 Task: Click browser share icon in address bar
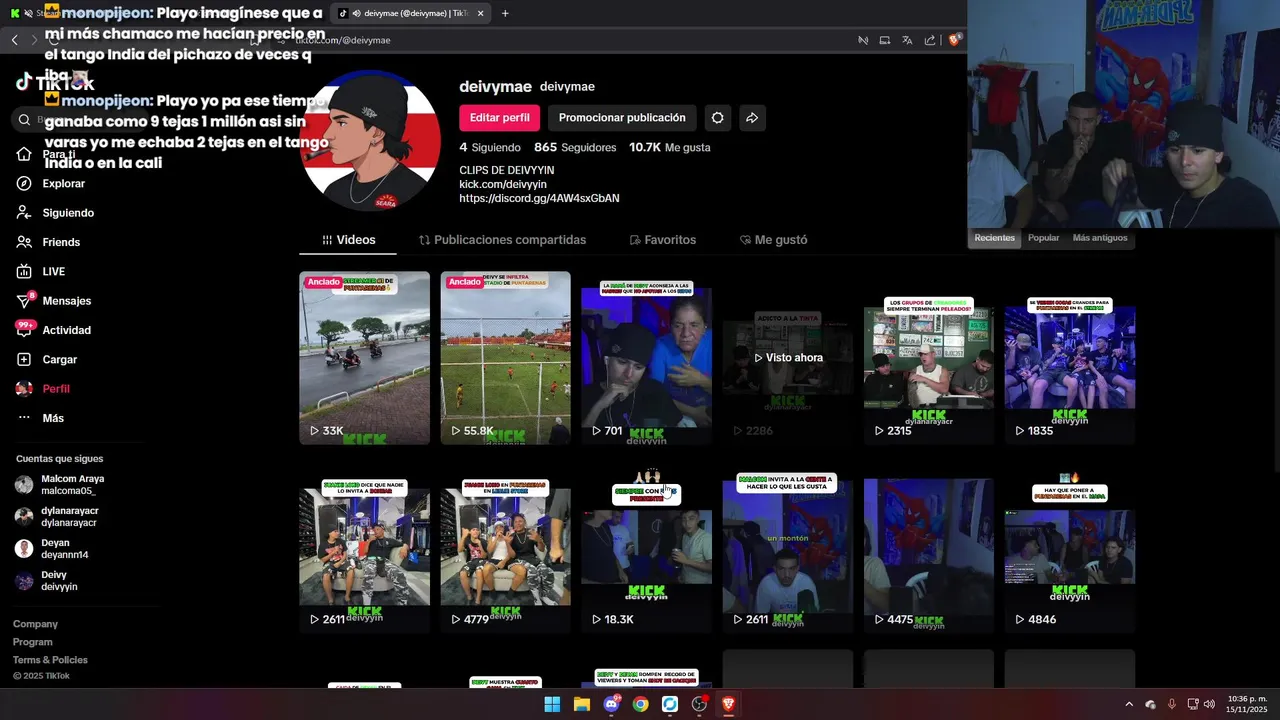tap(930, 40)
